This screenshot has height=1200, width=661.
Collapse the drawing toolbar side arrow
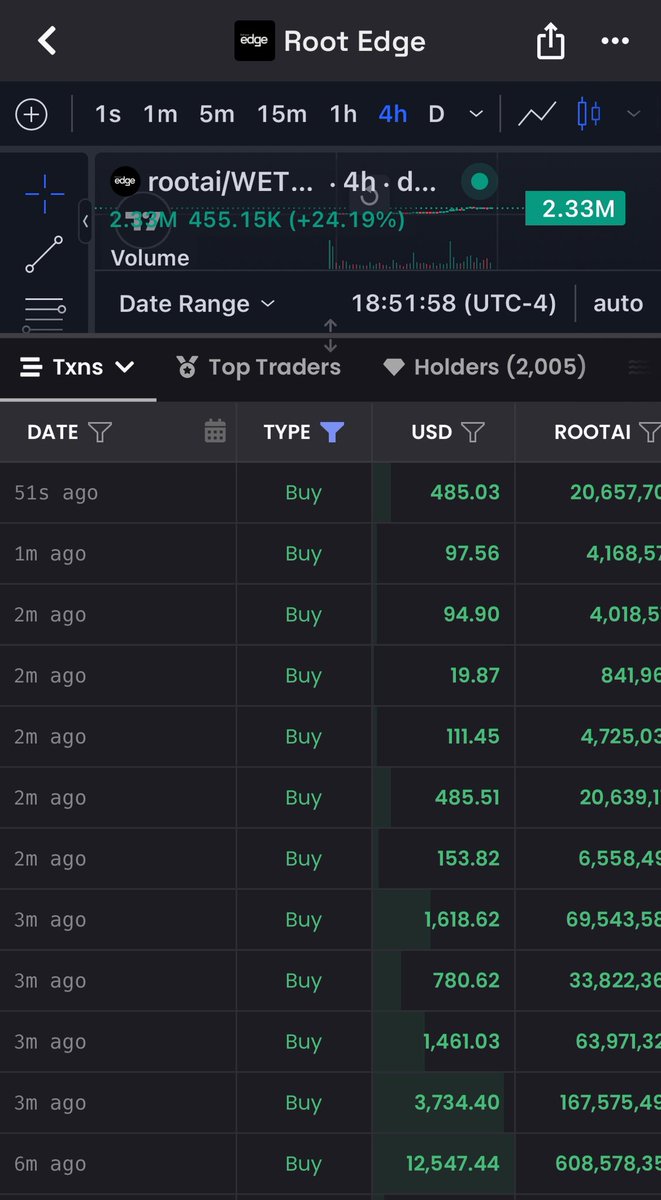click(x=85, y=221)
